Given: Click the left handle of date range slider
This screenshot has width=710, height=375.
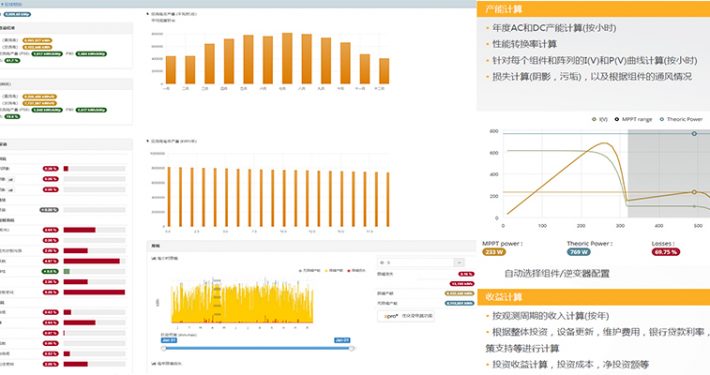Looking at the screenshot, I should click(x=163, y=348).
